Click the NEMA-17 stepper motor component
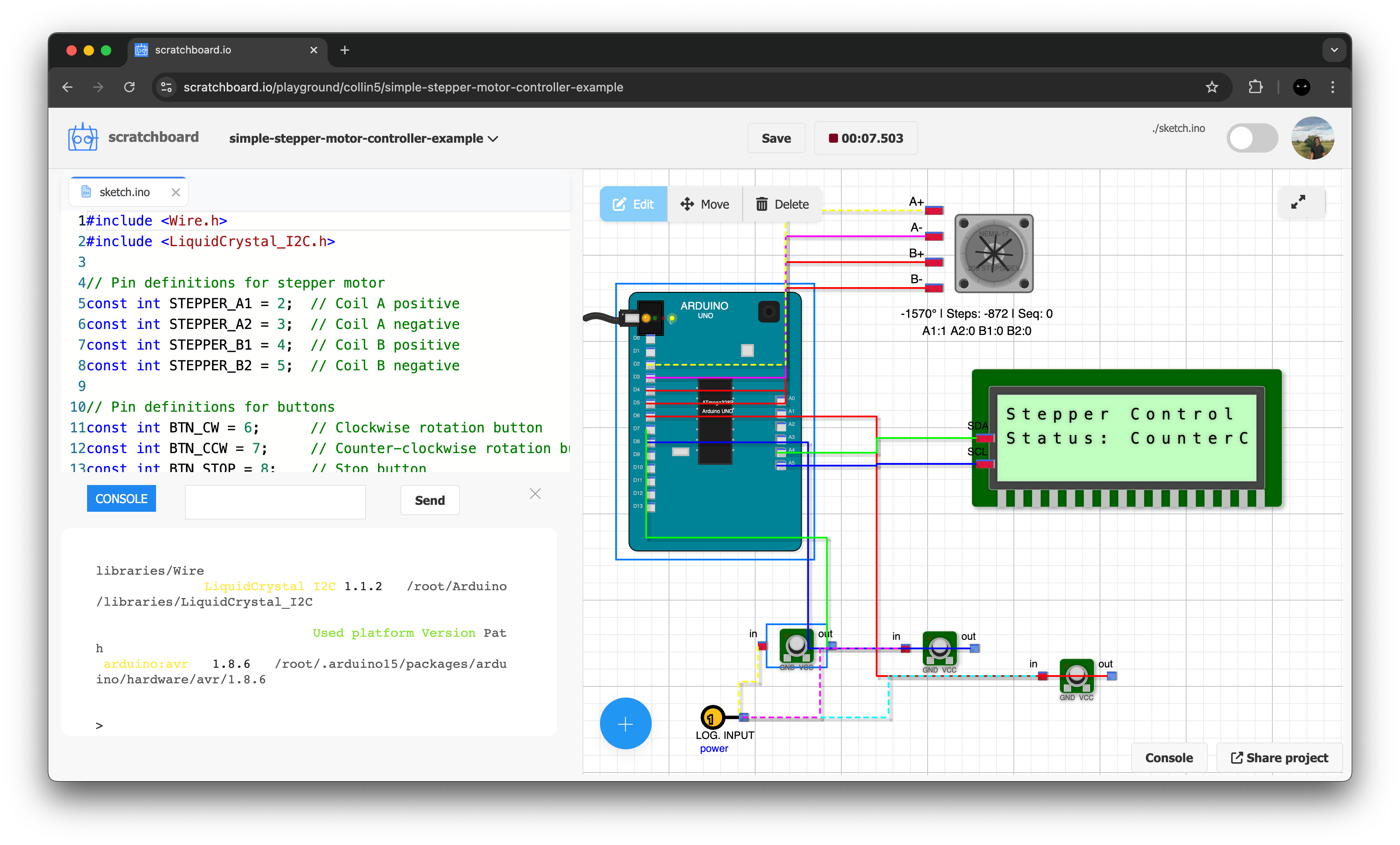 (993, 253)
